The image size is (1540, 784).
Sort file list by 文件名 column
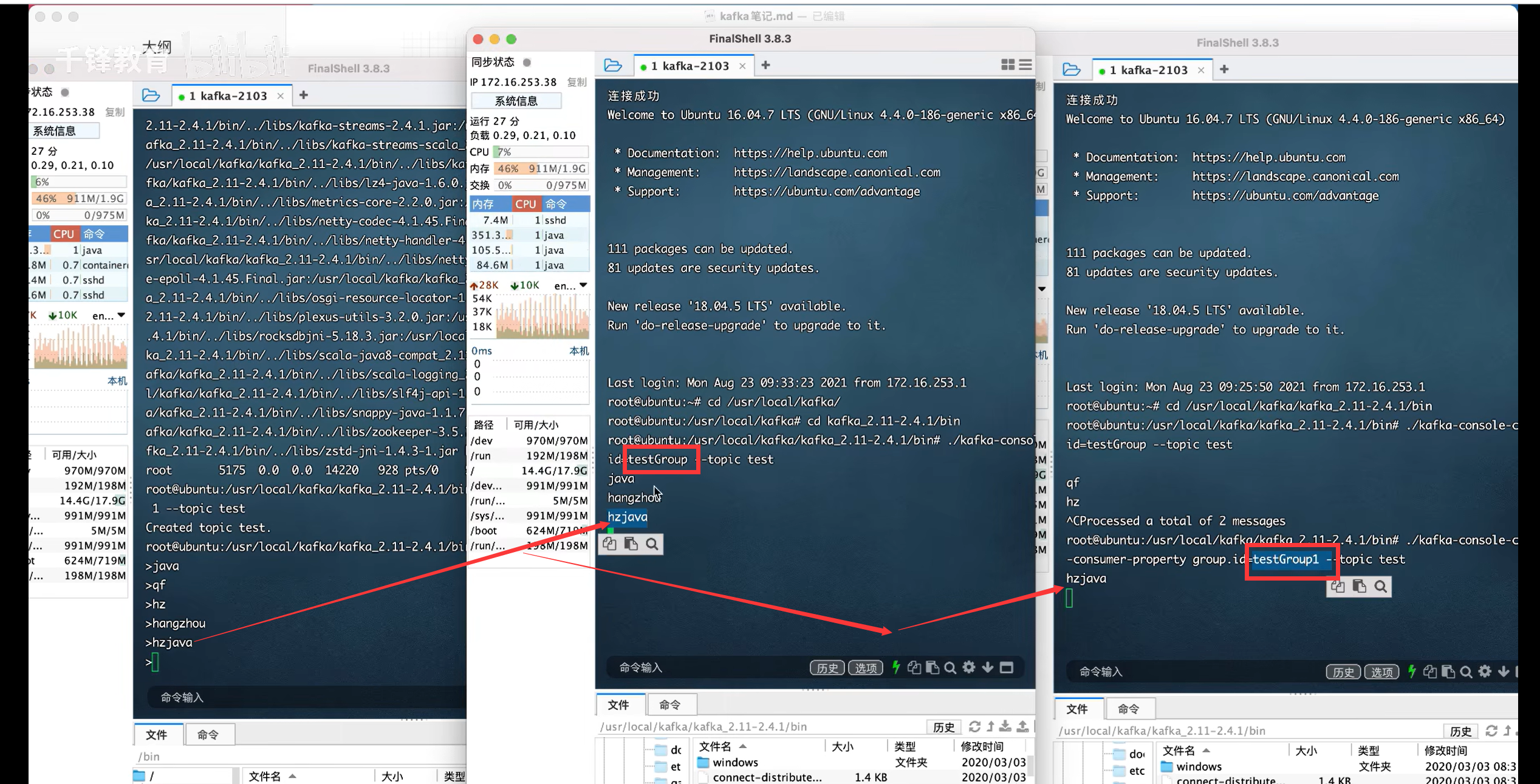(x=715, y=746)
